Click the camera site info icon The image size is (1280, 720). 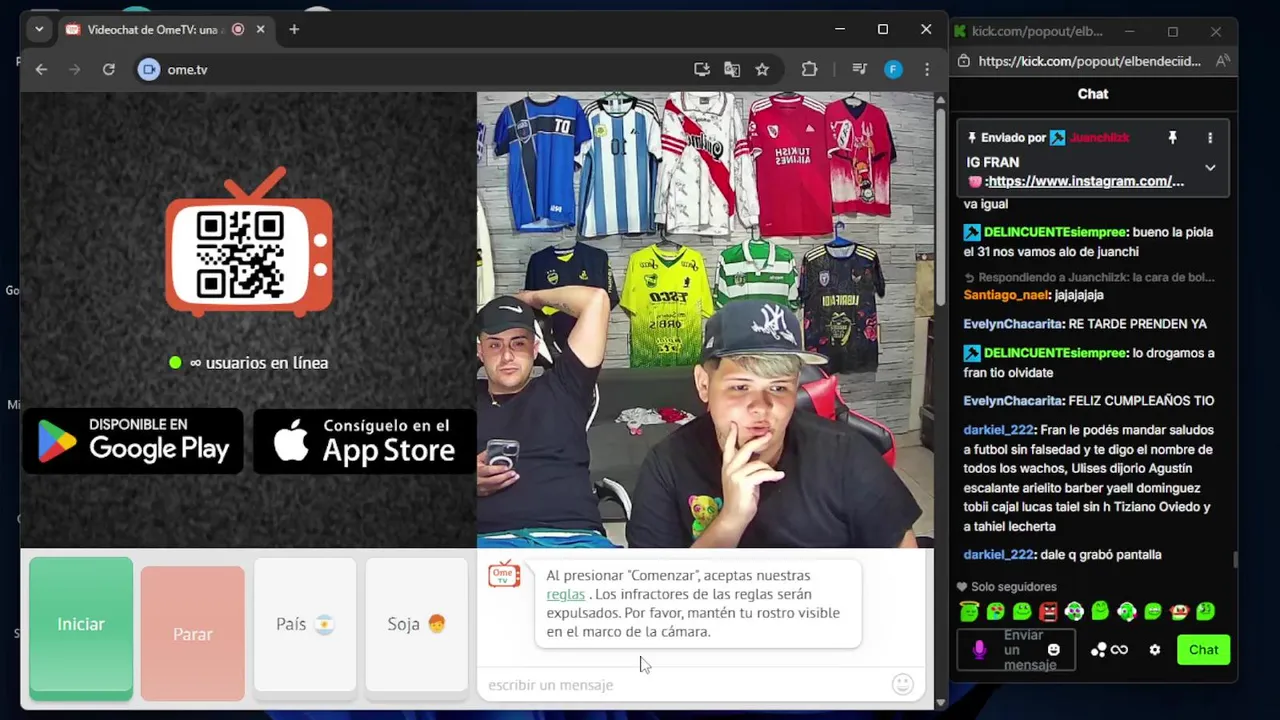tap(149, 69)
